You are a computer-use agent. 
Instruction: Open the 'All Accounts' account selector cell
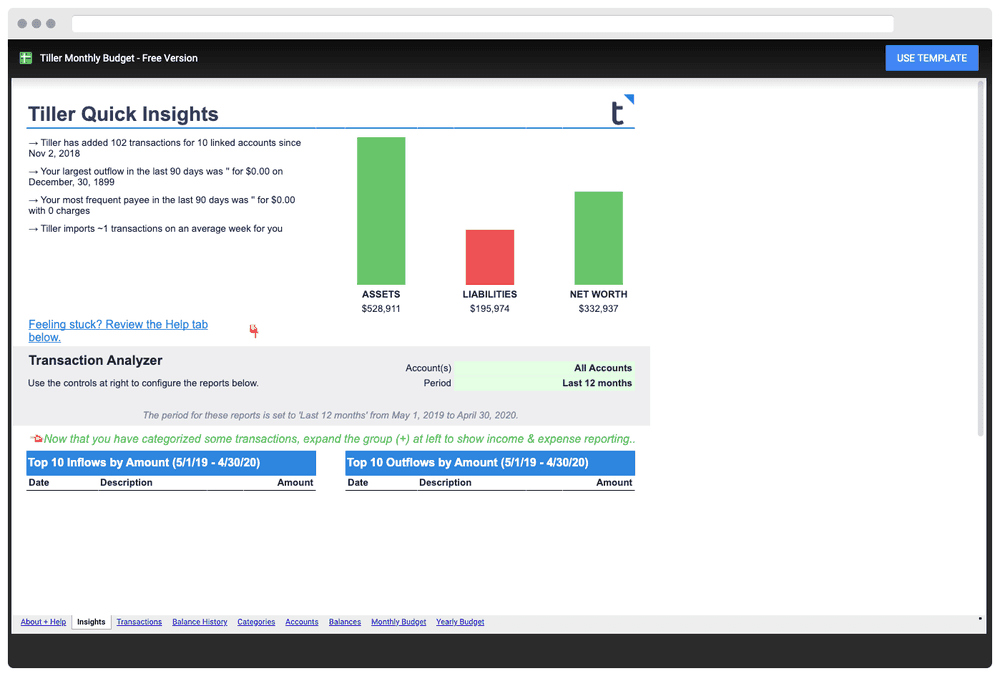pyautogui.click(x=544, y=368)
